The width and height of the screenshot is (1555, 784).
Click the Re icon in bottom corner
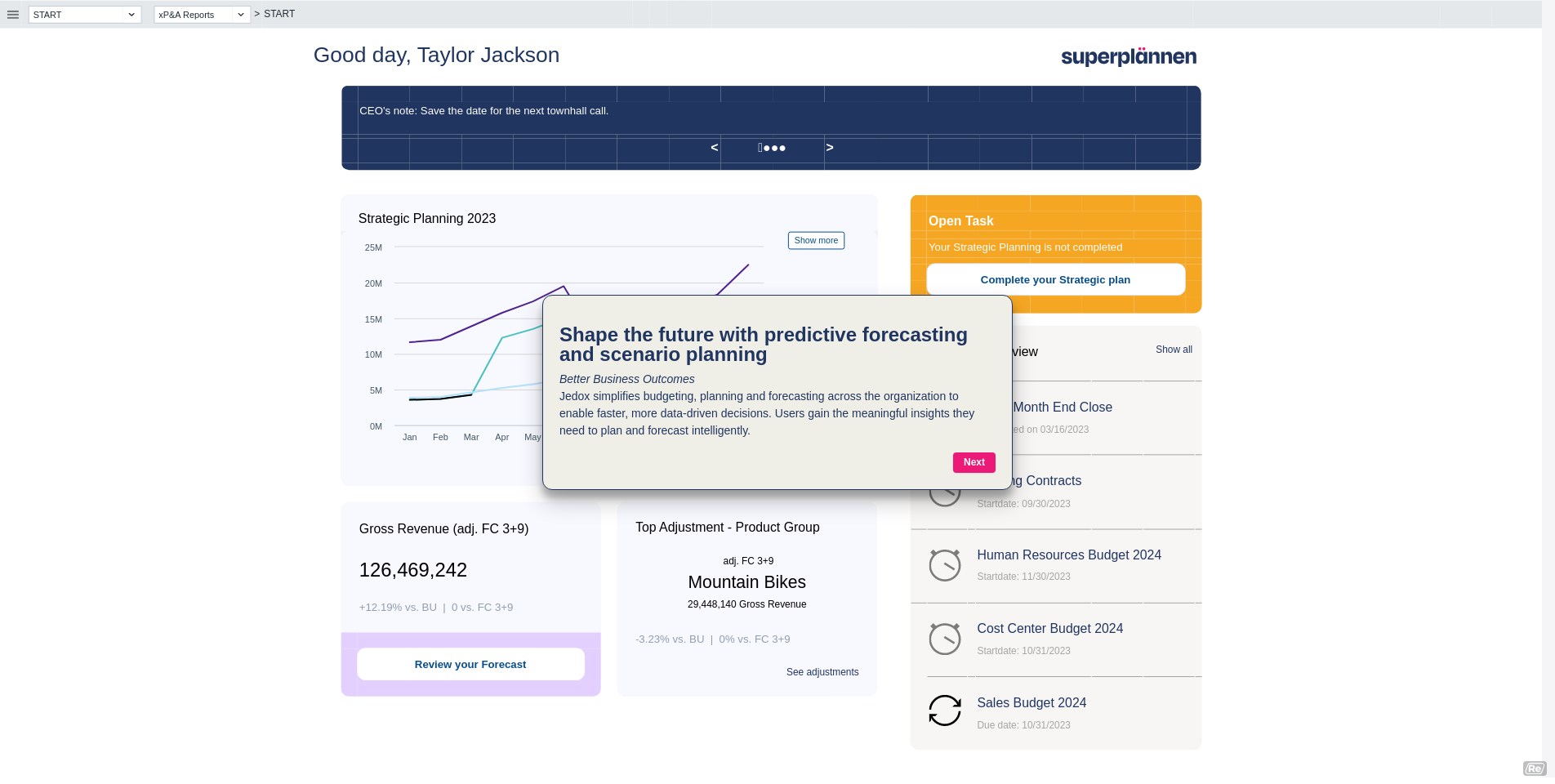click(1535, 768)
